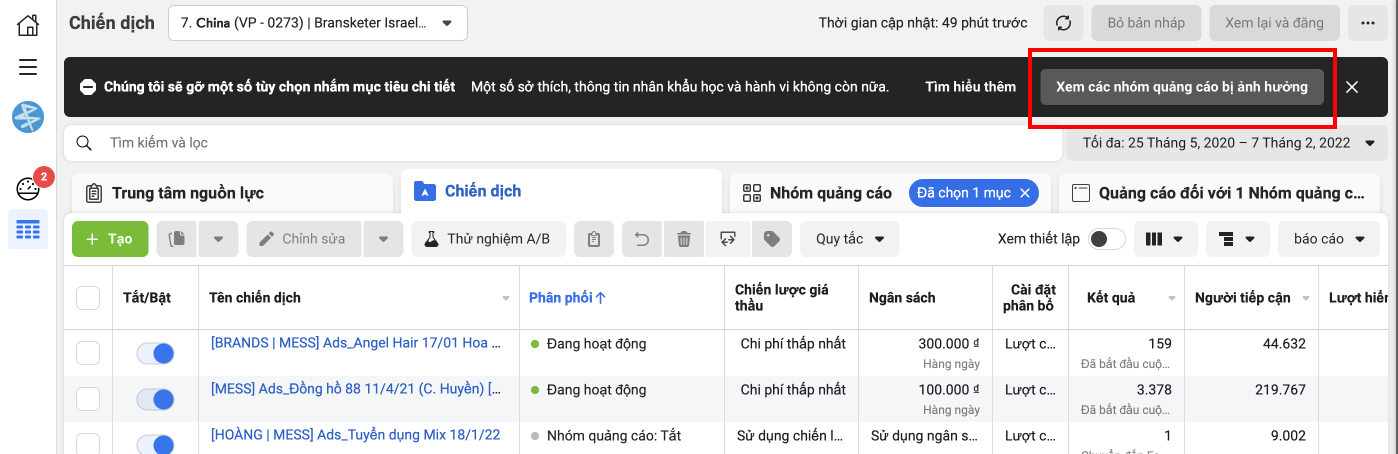Toggle off the BRANDS Angel Hair campaign

pos(155,353)
